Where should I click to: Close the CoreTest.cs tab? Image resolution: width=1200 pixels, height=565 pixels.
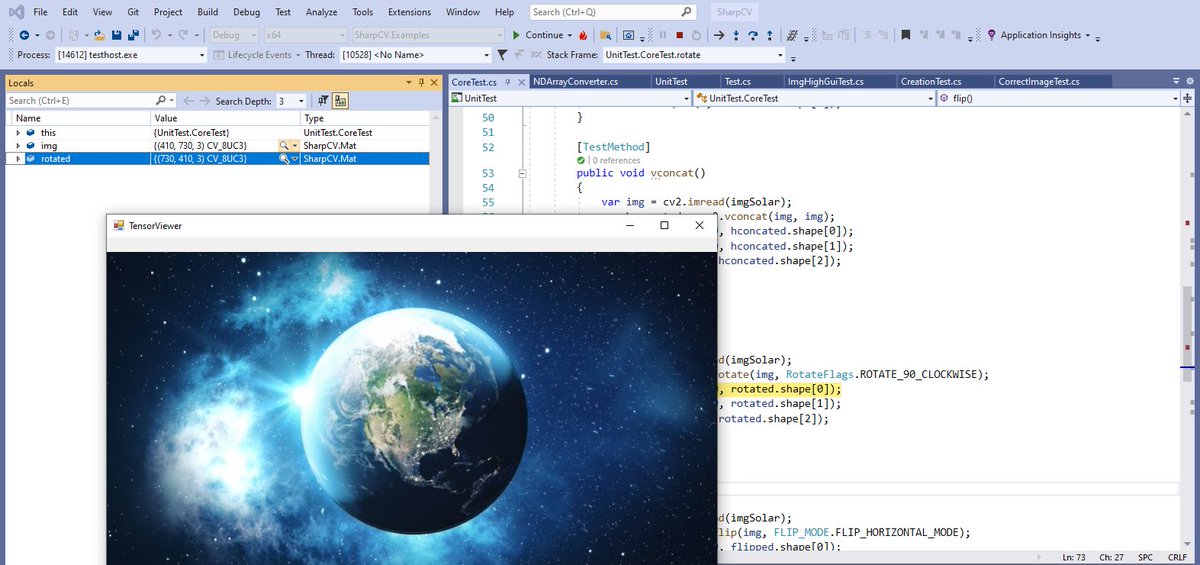[521, 82]
